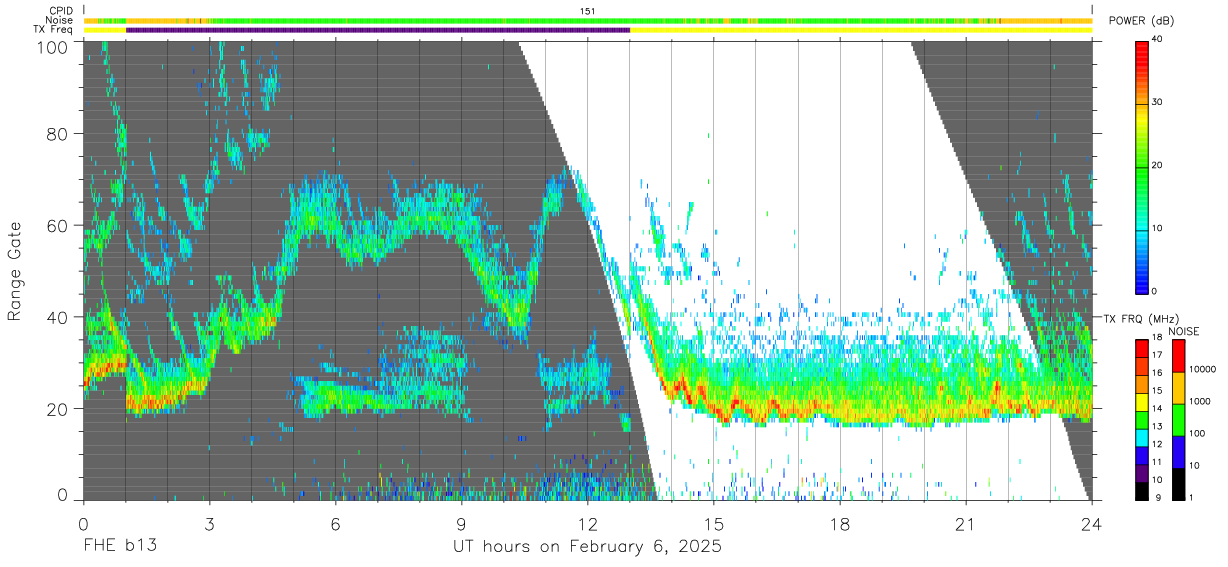1228x567 pixels.
Task: Click the 12 on the UT hours axis
Action: (587, 524)
